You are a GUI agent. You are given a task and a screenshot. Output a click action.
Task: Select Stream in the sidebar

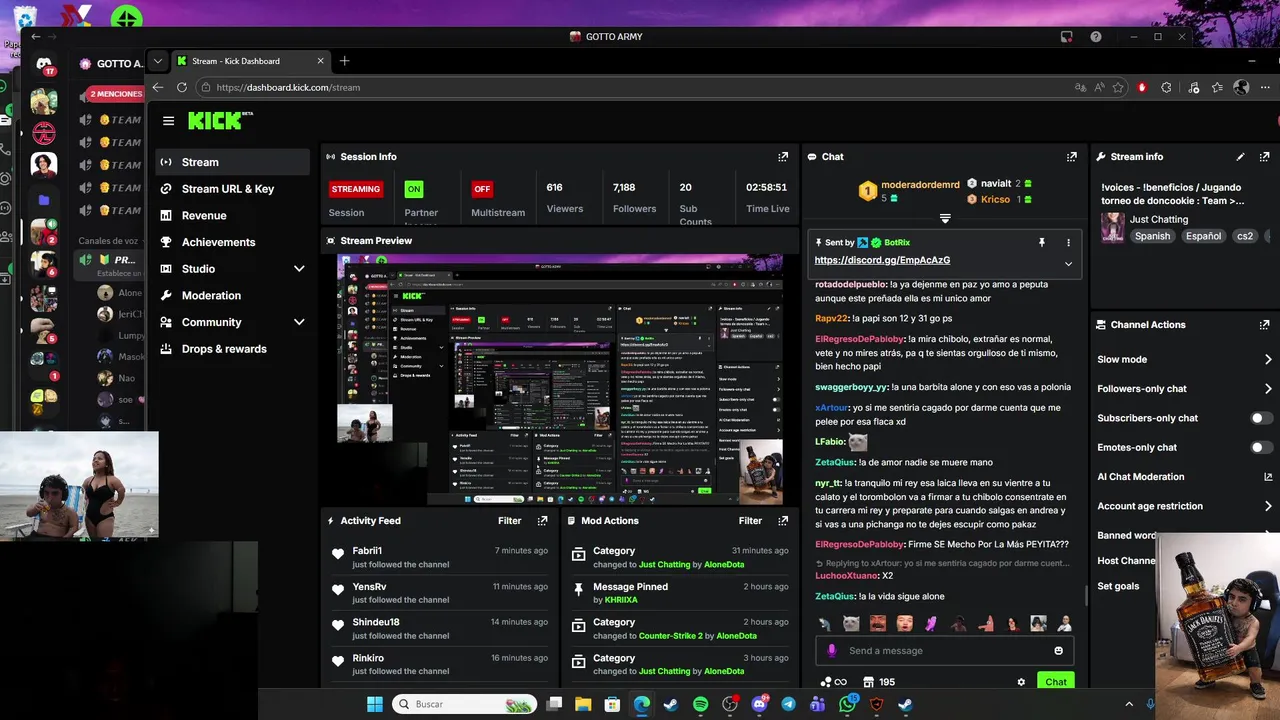[x=232, y=162]
